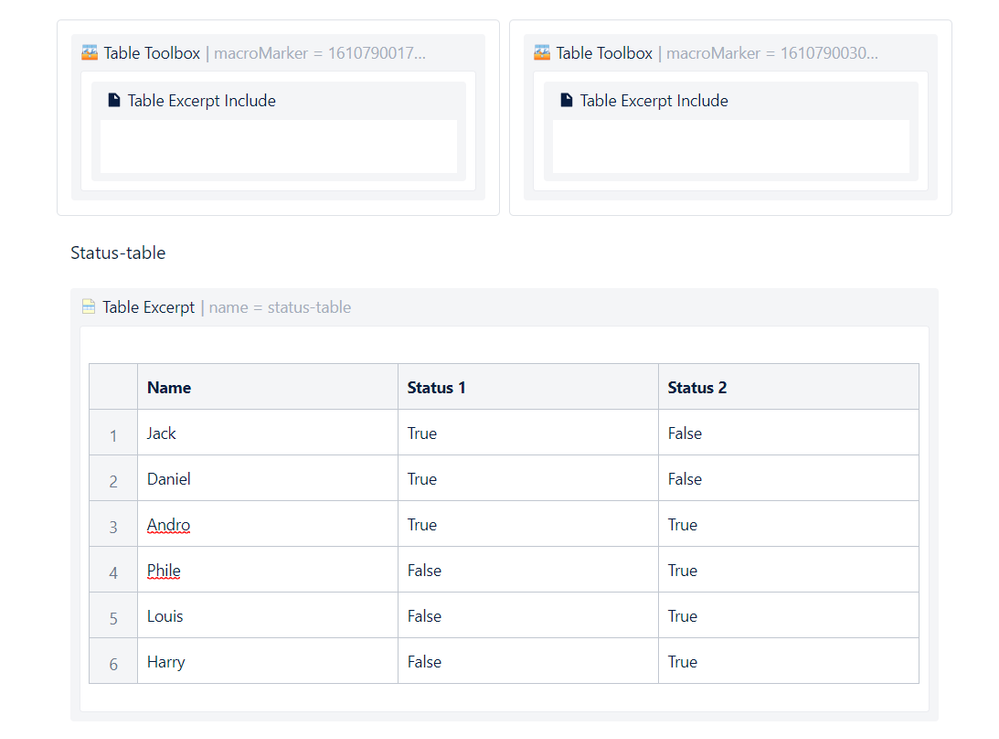Click row number 6 cell
The image size is (999, 739).
(x=113, y=662)
